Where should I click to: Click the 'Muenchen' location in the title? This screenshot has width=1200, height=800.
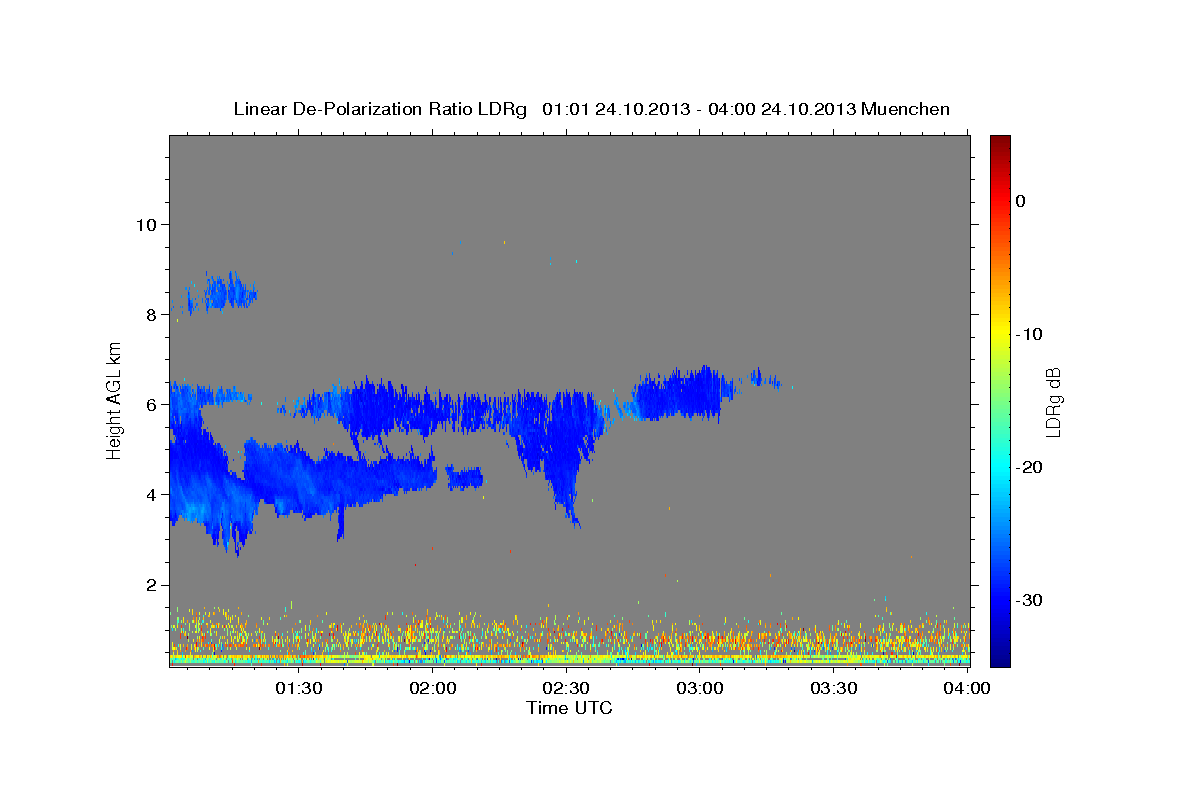point(906,109)
